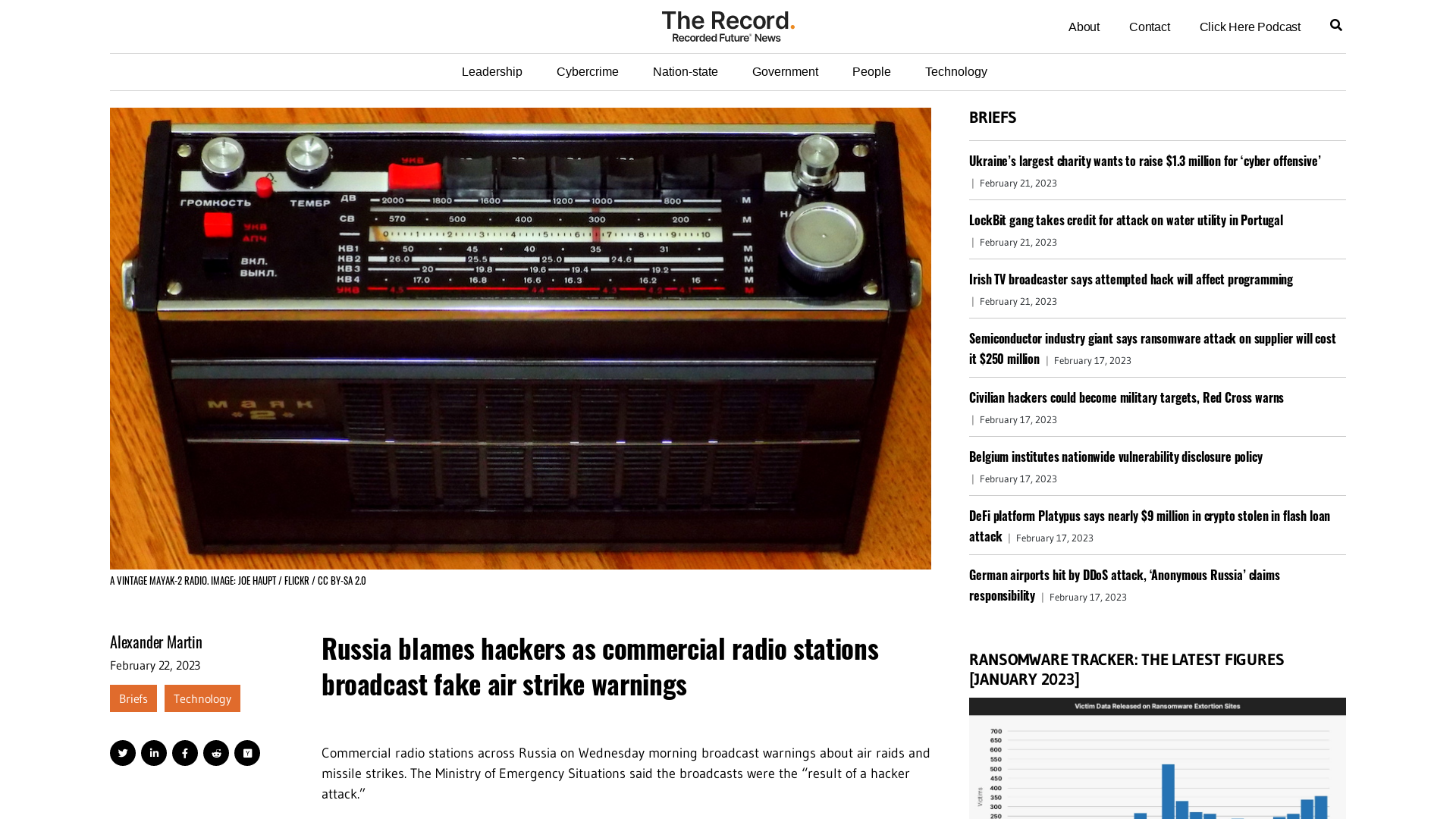Click the Click Here Podcast button
This screenshot has width=1456, height=819.
pos(1250,26)
